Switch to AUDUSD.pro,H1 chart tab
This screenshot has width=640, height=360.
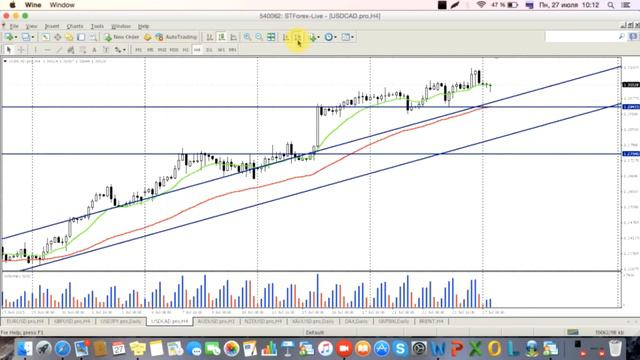click(x=216, y=322)
